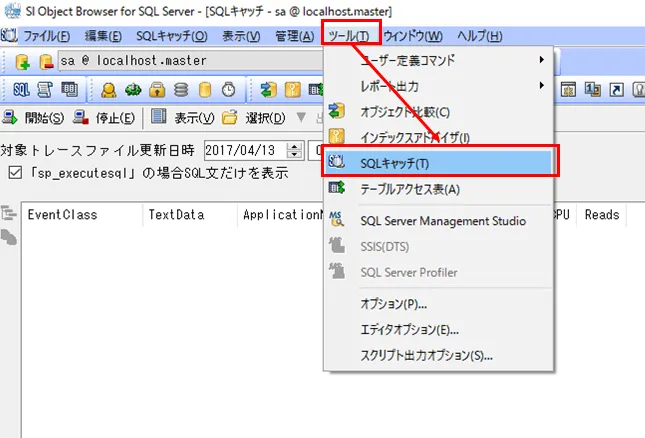Click the window with star toolbar icon
The image size is (645, 438).
[x=568, y=90]
